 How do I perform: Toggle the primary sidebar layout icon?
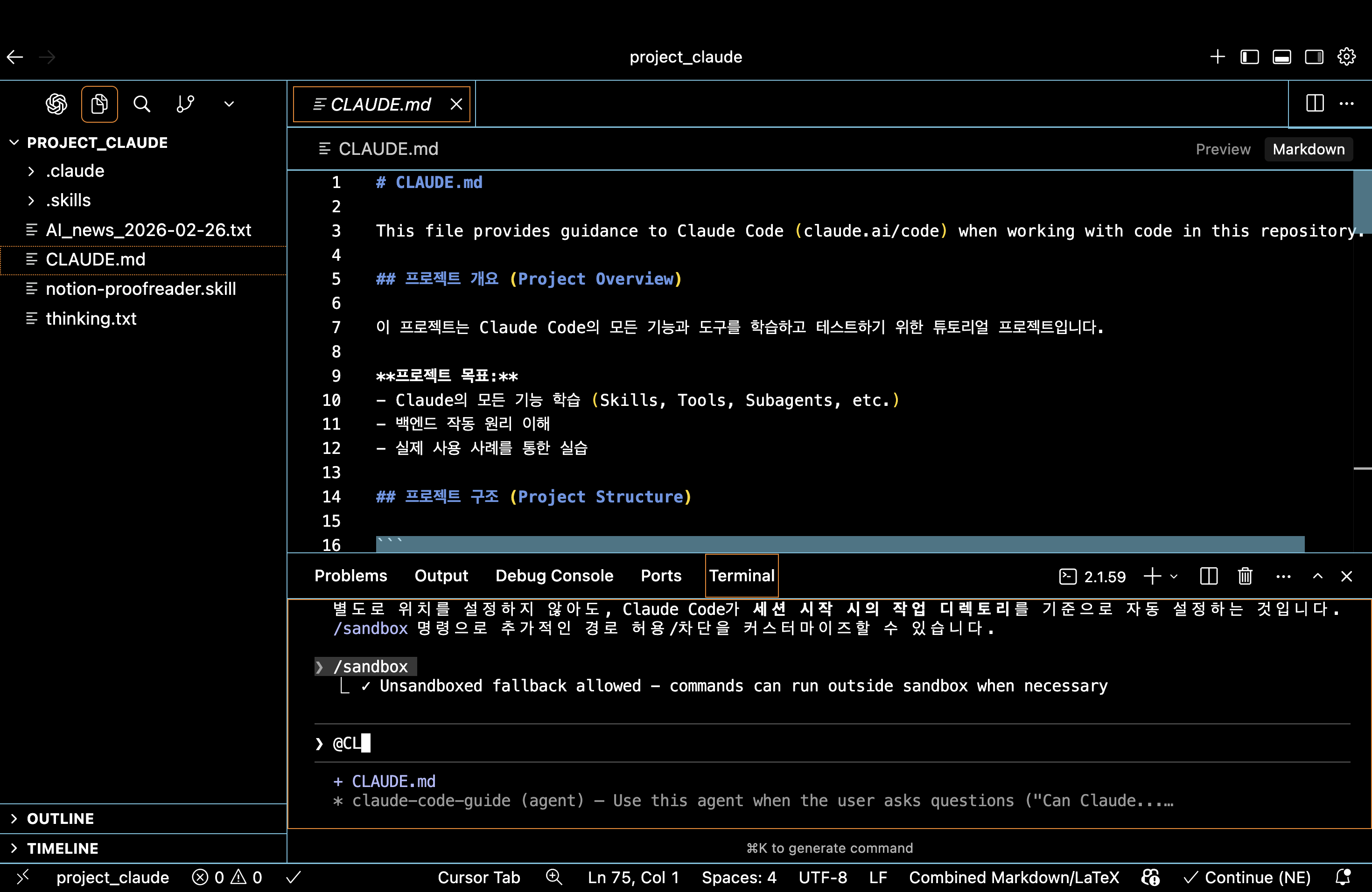[x=1250, y=56]
